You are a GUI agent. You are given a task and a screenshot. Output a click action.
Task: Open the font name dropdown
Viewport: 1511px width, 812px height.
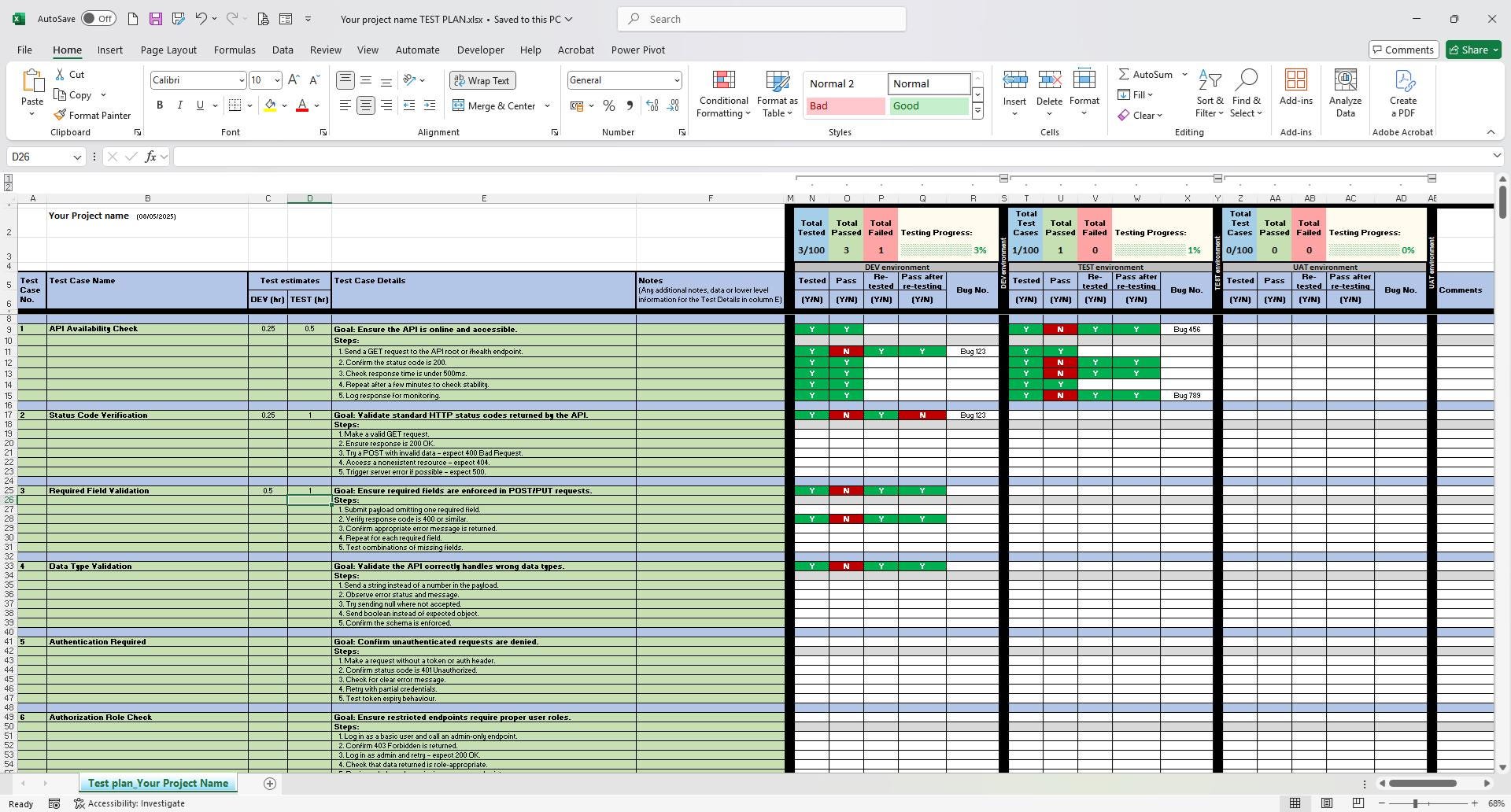[241, 80]
